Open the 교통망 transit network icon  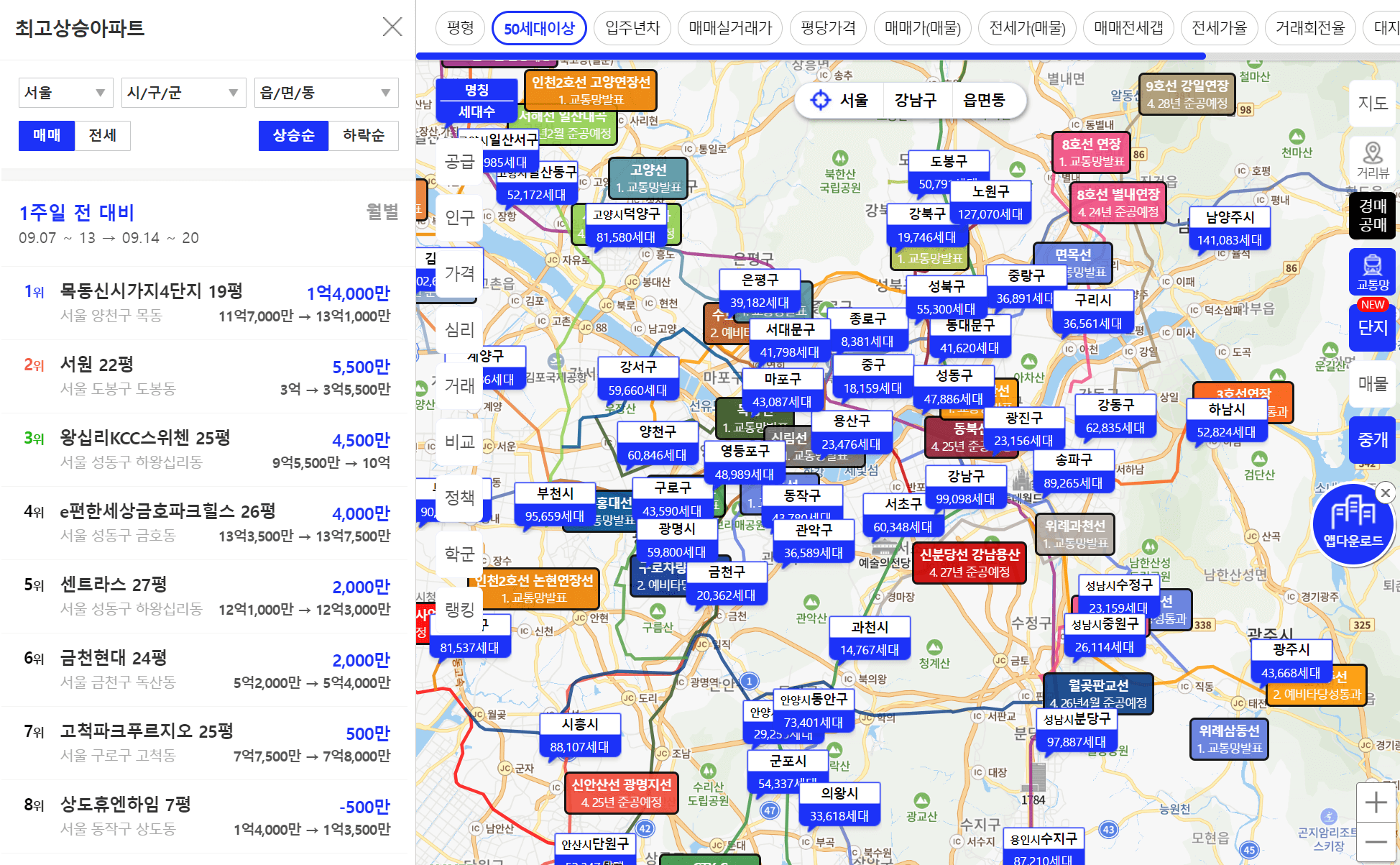coord(1372,271)
